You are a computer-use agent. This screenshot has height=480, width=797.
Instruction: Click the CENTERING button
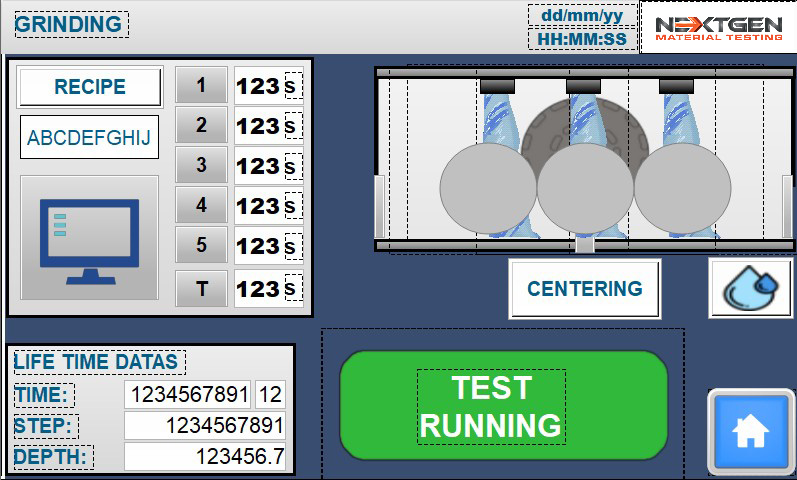(585, 289)
